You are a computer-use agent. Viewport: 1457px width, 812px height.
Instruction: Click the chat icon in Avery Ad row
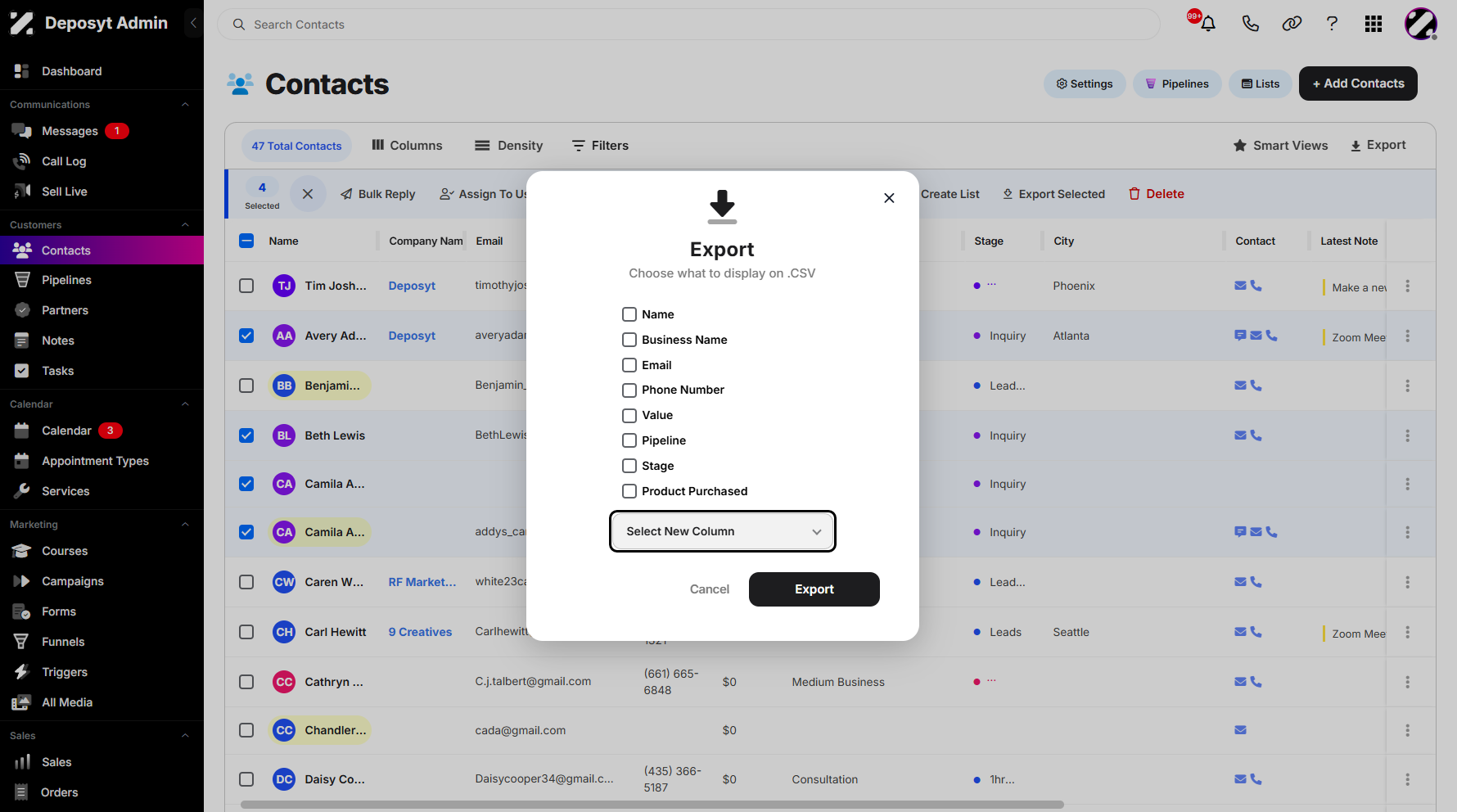(x=1240, y=336)
